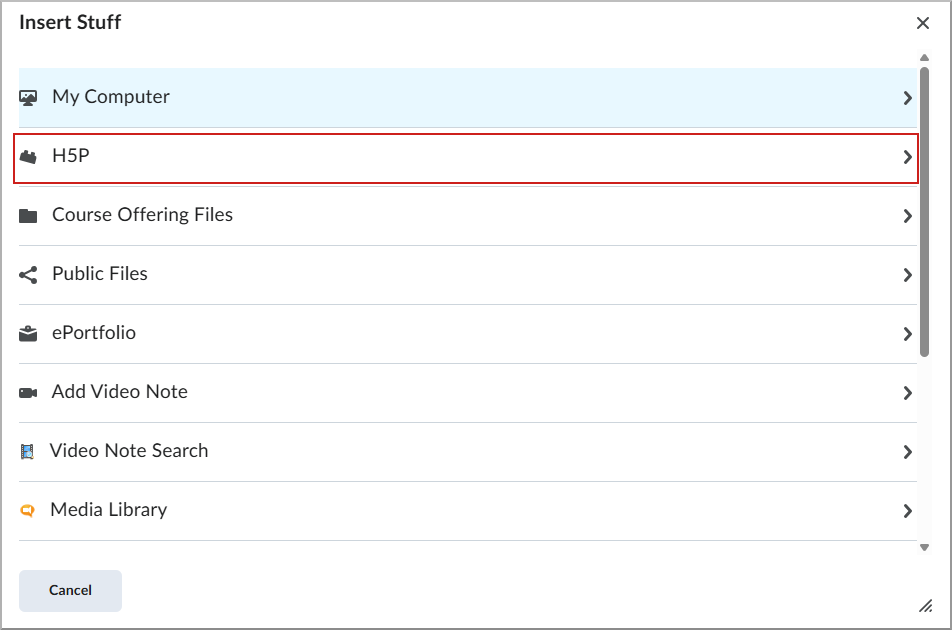Choose the Add Video Note entry
The height and width of the screenshot is (630, 952).
[120, 392]
